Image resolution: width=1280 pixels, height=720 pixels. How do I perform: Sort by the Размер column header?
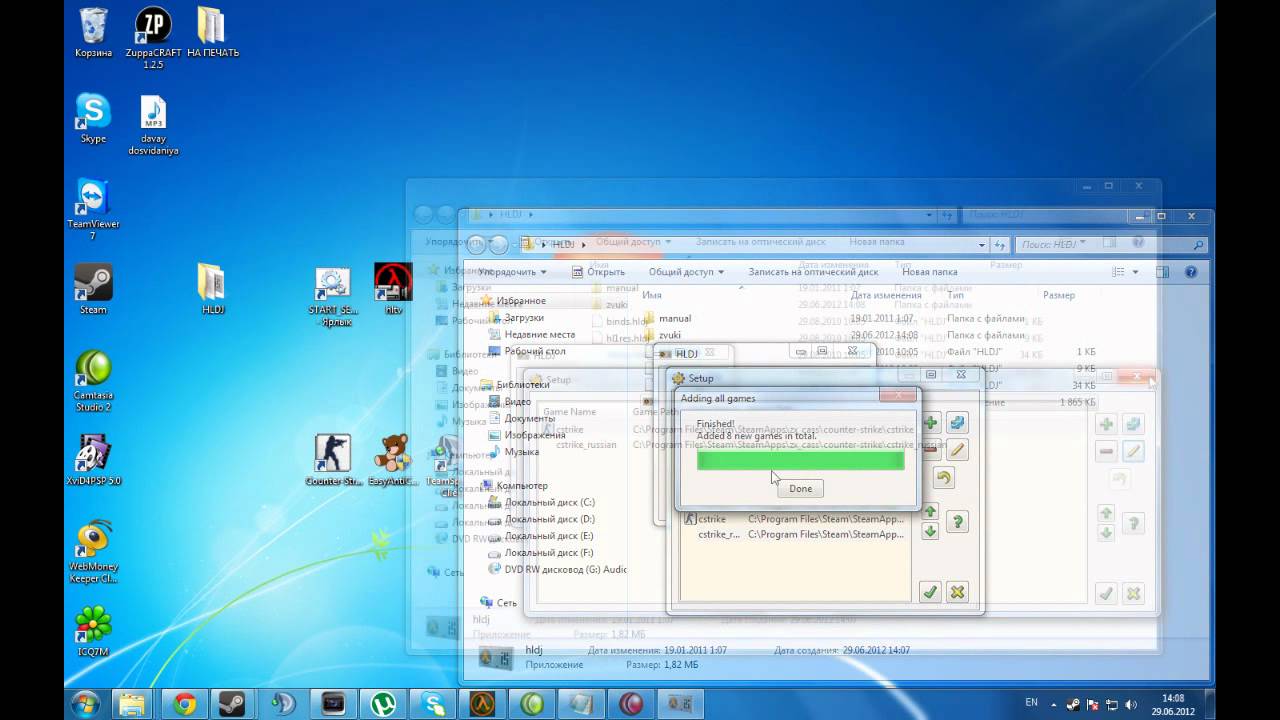[x=1058, y=295]
